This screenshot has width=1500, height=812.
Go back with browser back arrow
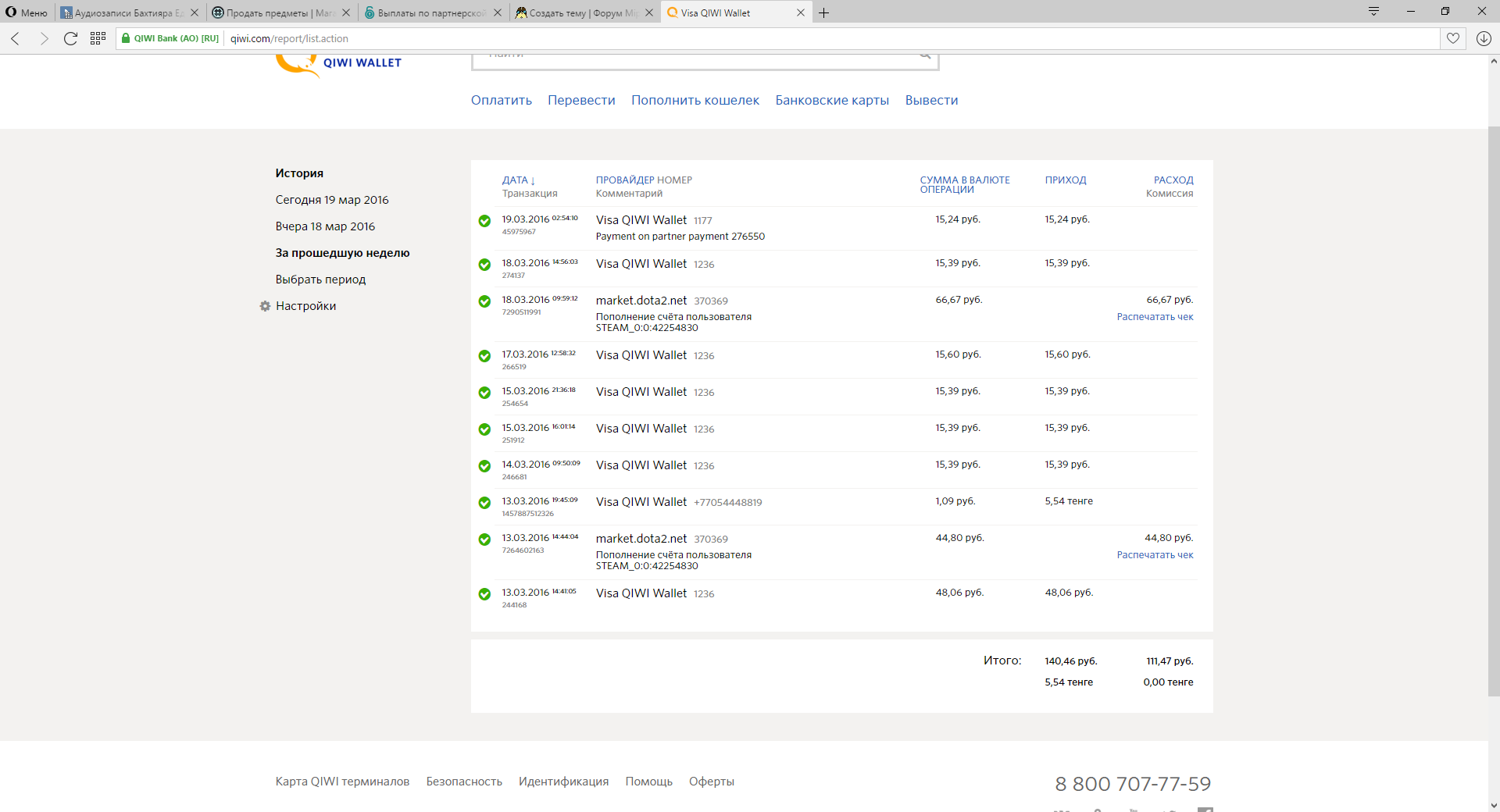(16, 38)
